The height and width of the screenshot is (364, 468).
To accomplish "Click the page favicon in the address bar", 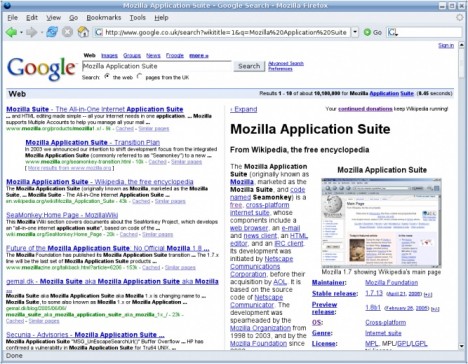I will tap(98, 32).
